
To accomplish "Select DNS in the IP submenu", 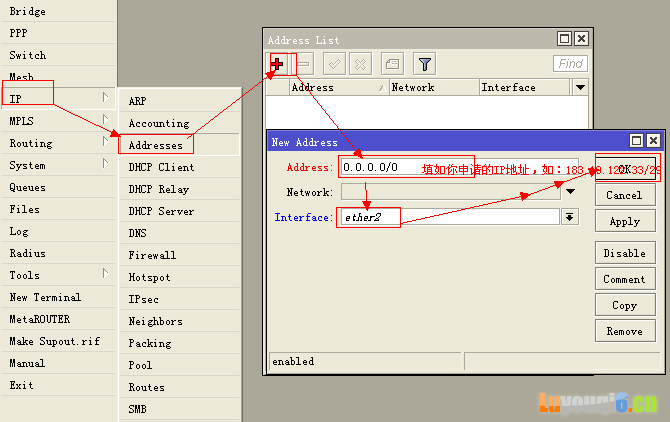I will point(180,233).
